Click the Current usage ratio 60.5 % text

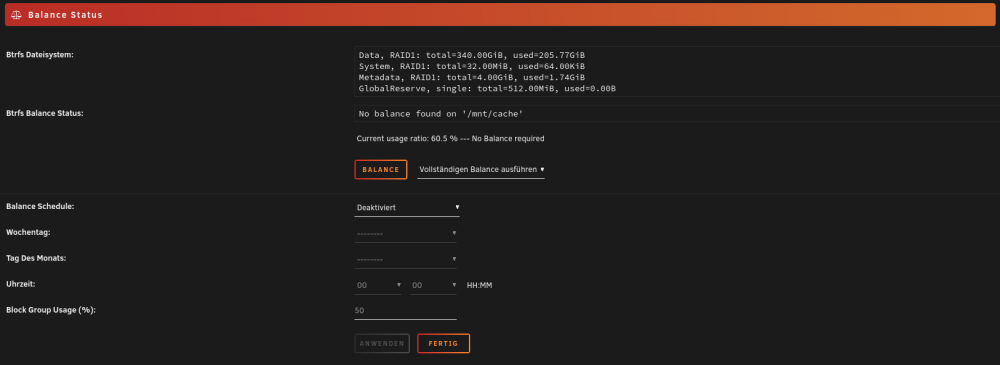[451, 138]
